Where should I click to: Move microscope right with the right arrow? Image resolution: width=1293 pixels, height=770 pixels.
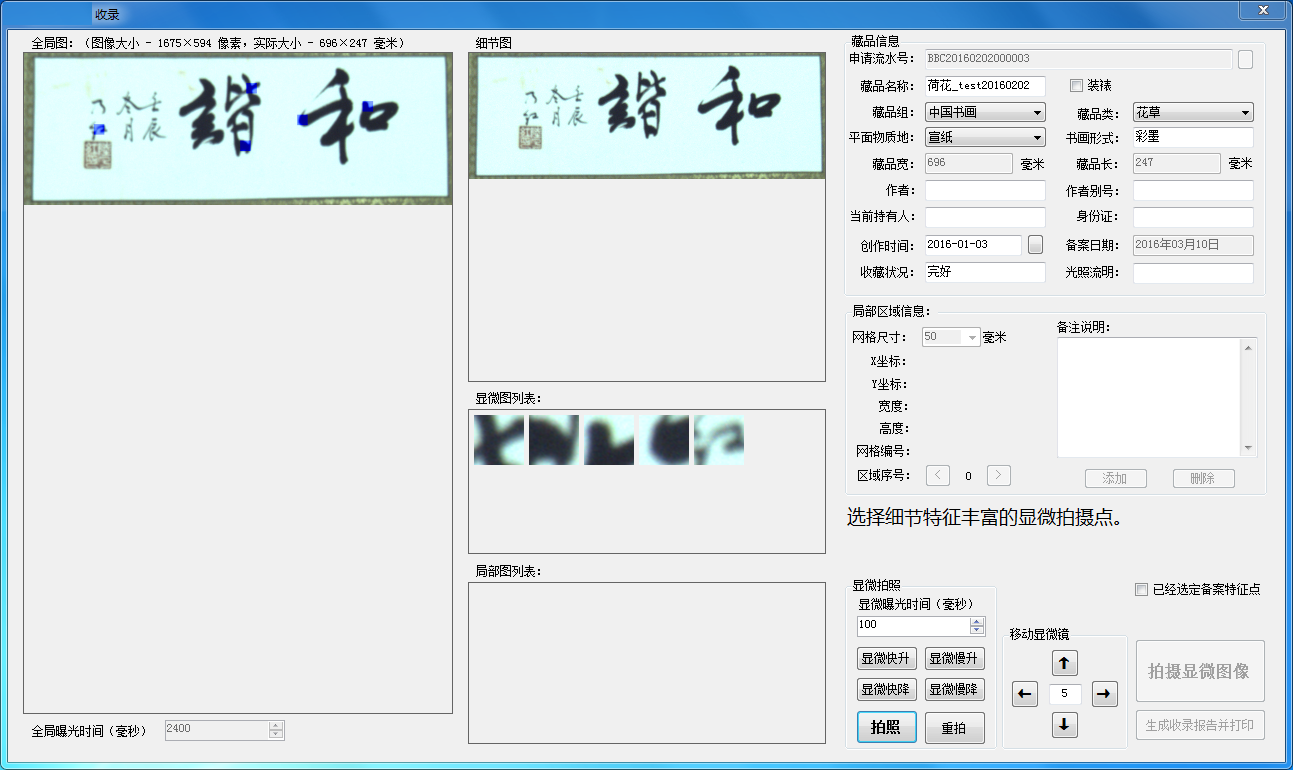tap(1104, 694)
